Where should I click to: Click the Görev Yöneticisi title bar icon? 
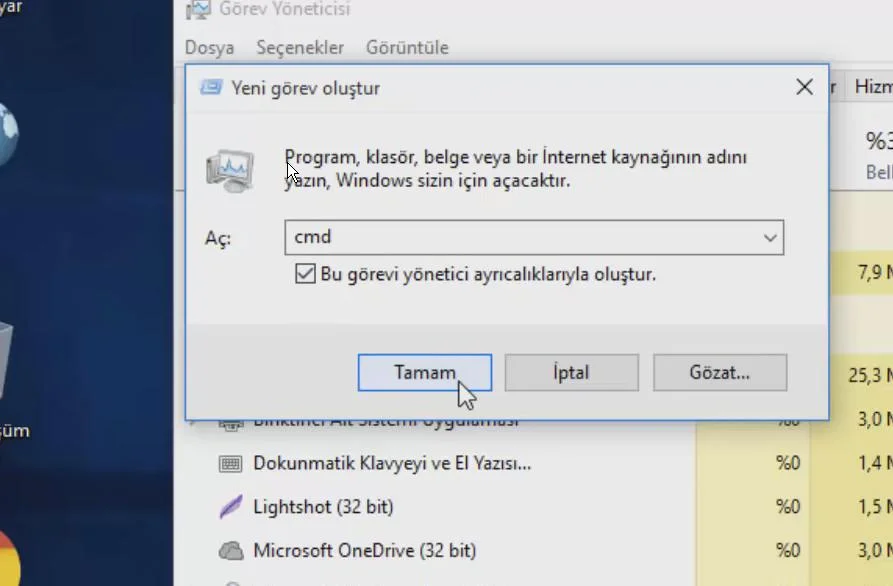199,9
